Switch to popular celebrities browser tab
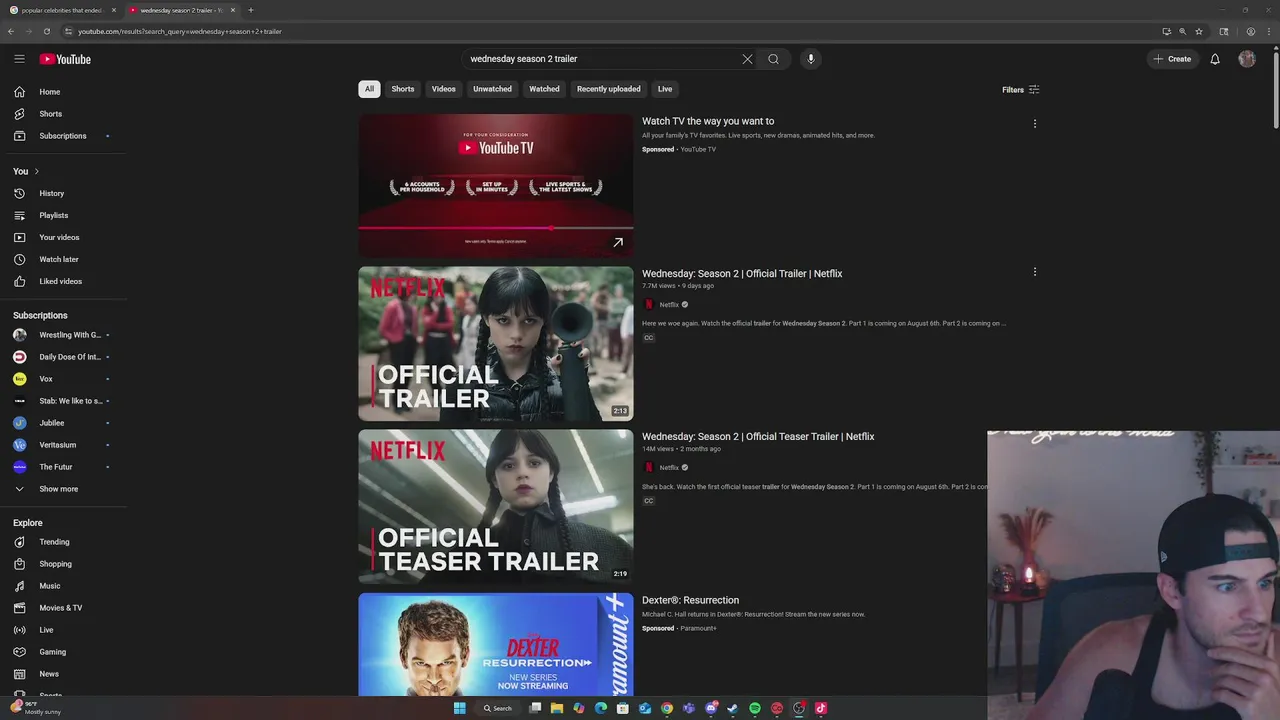Image resolution: width=1280 pixels, height=720 pixels. [x=62, y=10]
